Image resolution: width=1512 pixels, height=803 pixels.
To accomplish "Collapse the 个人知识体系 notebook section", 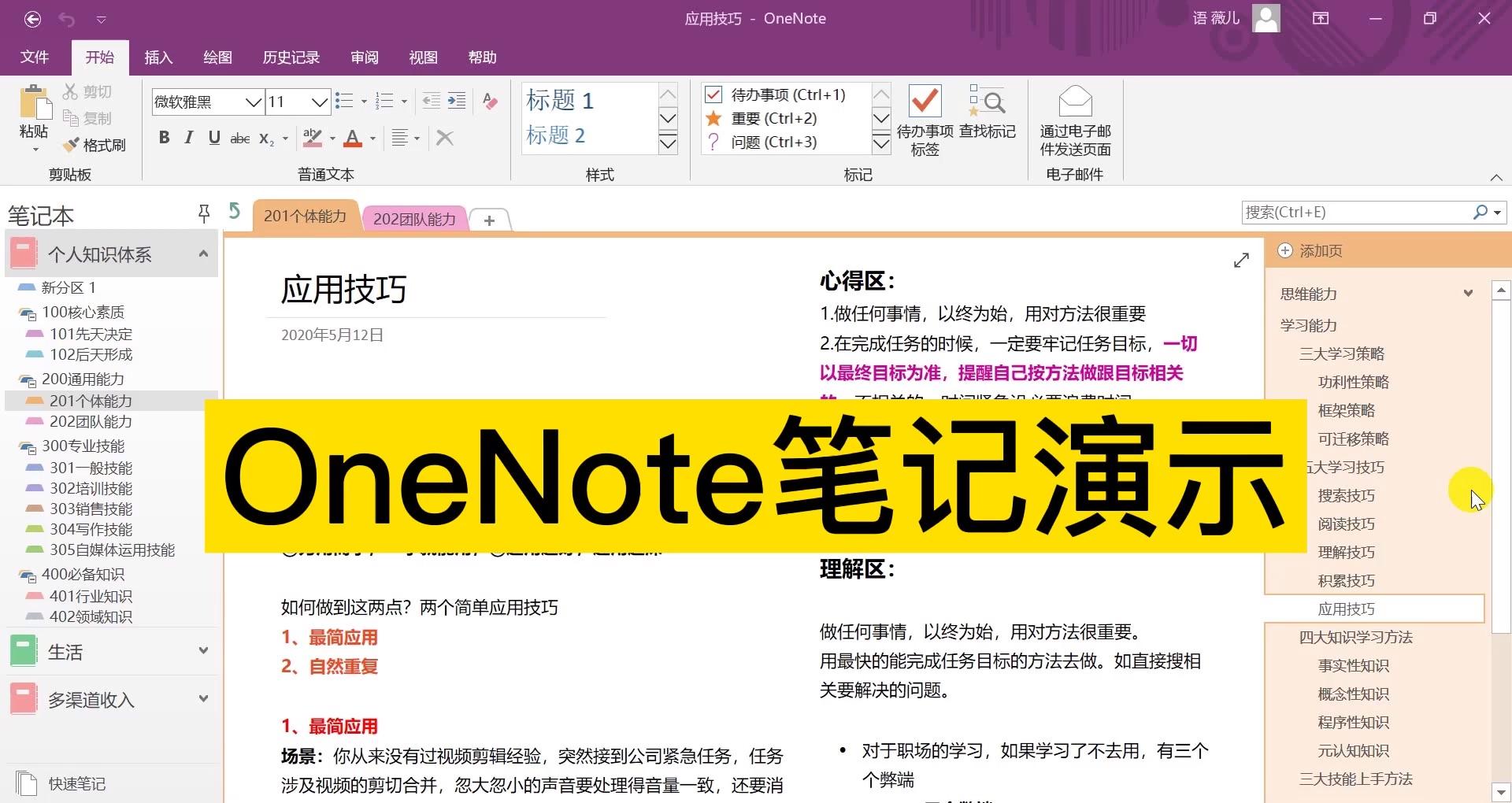I will tap(203, 253).
